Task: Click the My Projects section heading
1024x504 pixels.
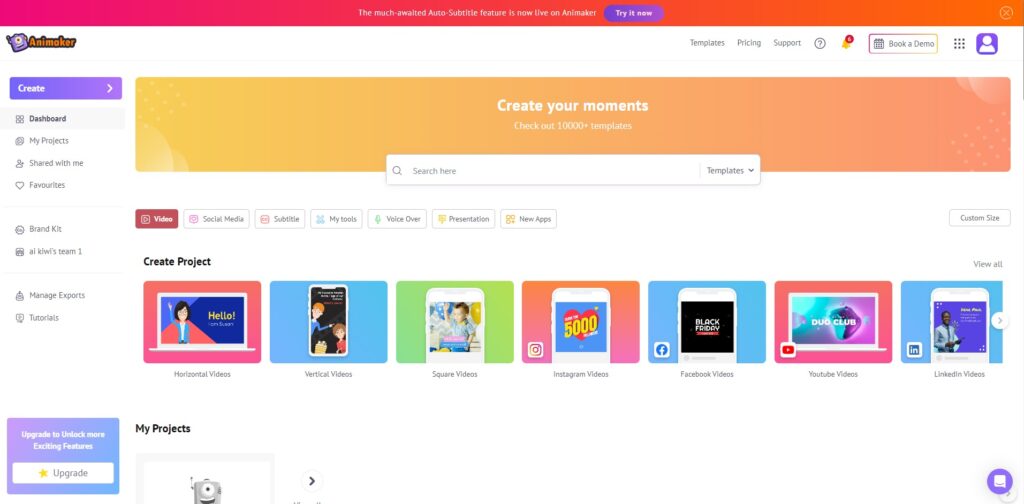Action: (163, 429)
